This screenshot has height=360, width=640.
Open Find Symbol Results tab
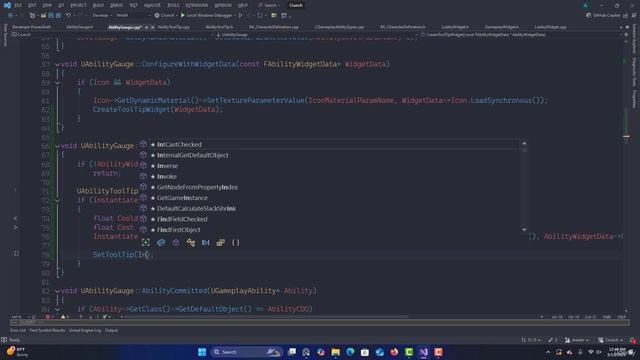[x=47, y=330]
